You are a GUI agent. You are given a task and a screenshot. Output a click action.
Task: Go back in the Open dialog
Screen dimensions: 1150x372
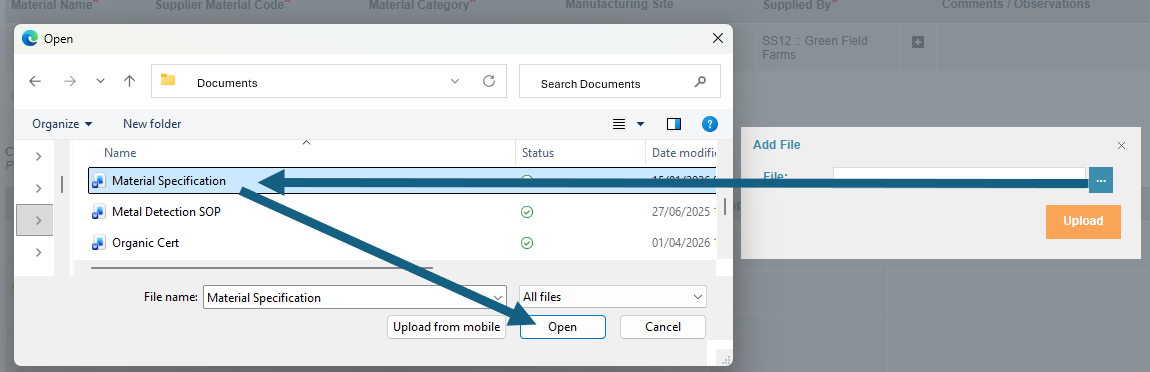[34, 81]
